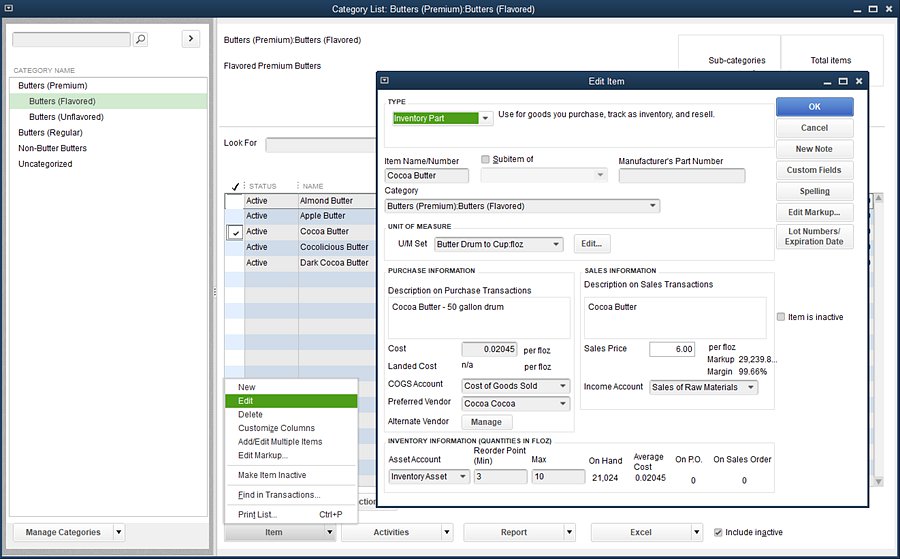Select Make Item Inactive menu entry
This screenshot has height=559, width=900.
(272, 475)
